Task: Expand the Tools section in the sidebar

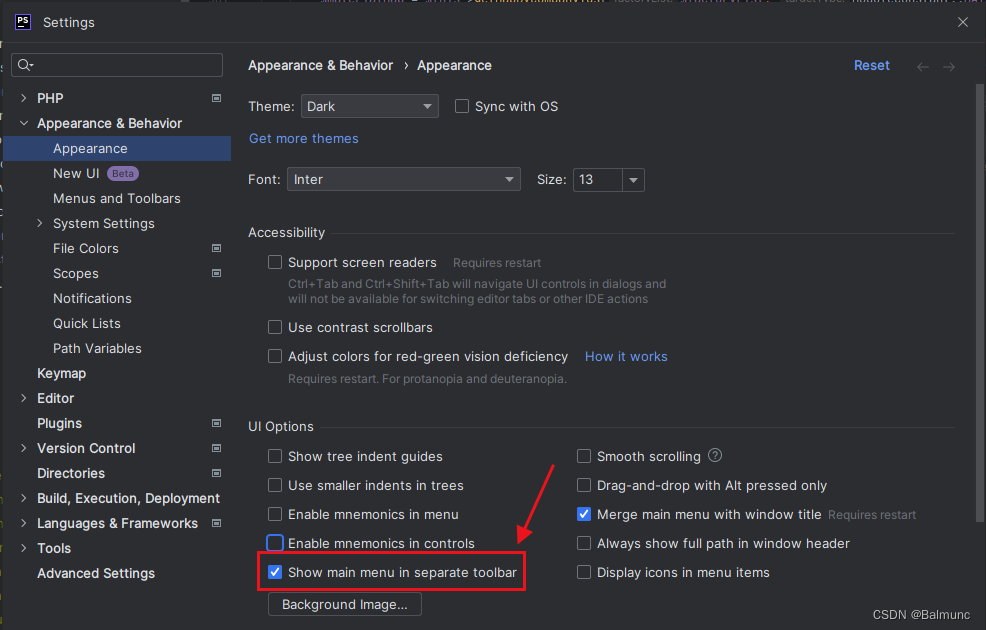Action: (x=23, y=548)
